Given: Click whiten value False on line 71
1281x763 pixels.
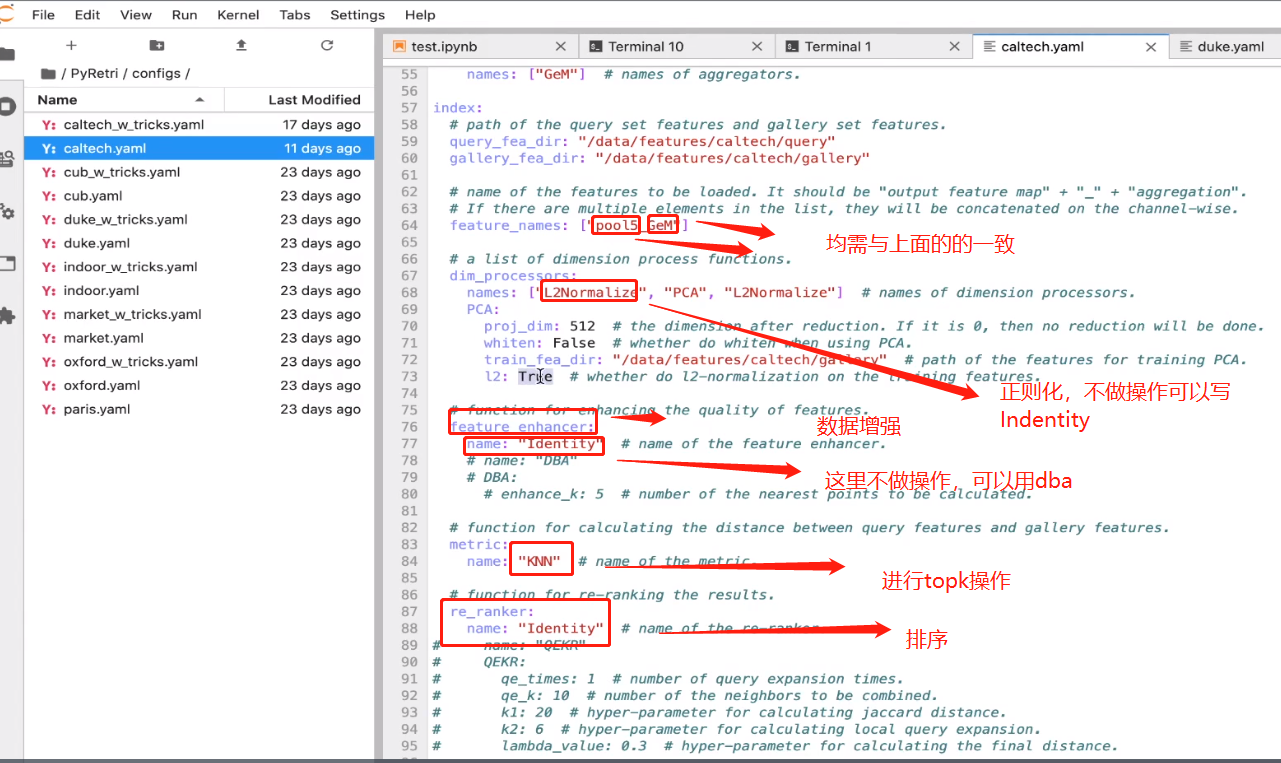Looking at the screenshot, I should [573, 343].
